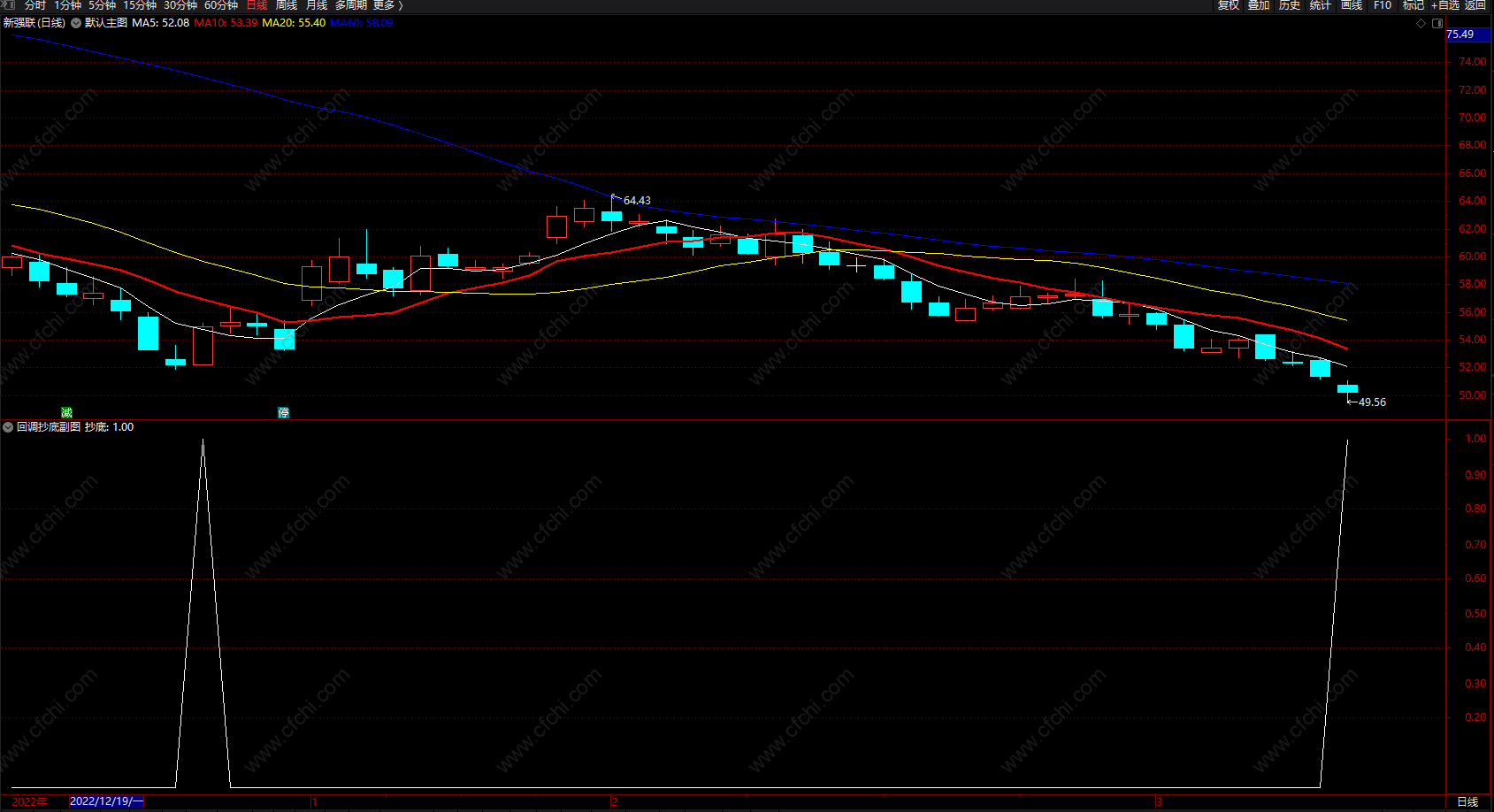This screenshot has width=1494, height=812.
Task: Click the MA5: 52.08 indicator value
Action: point(160,23)
